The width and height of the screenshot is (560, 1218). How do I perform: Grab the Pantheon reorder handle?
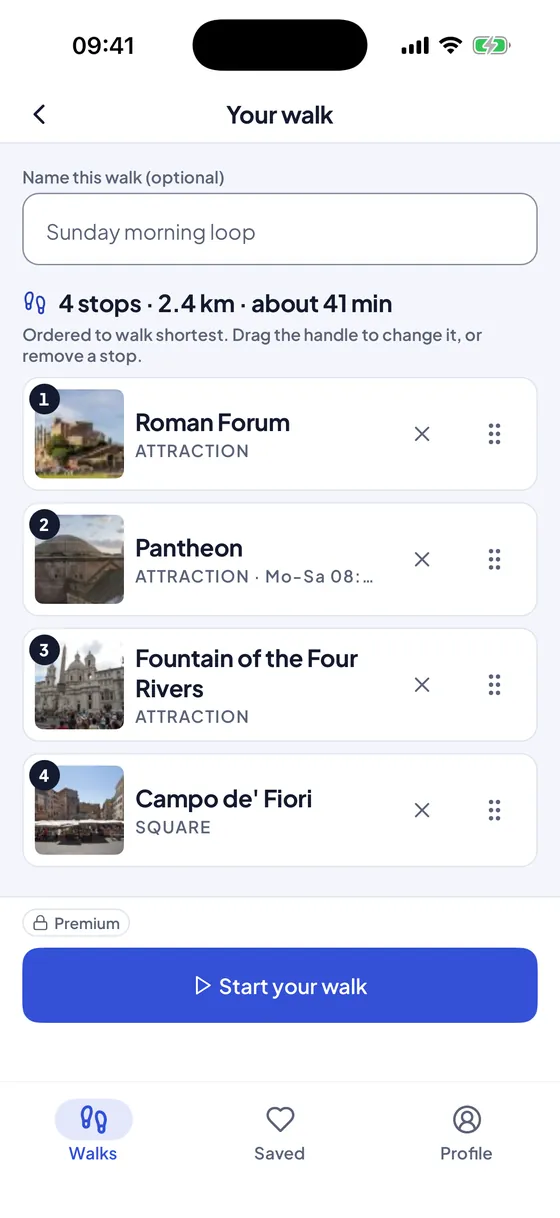point(494,559)
